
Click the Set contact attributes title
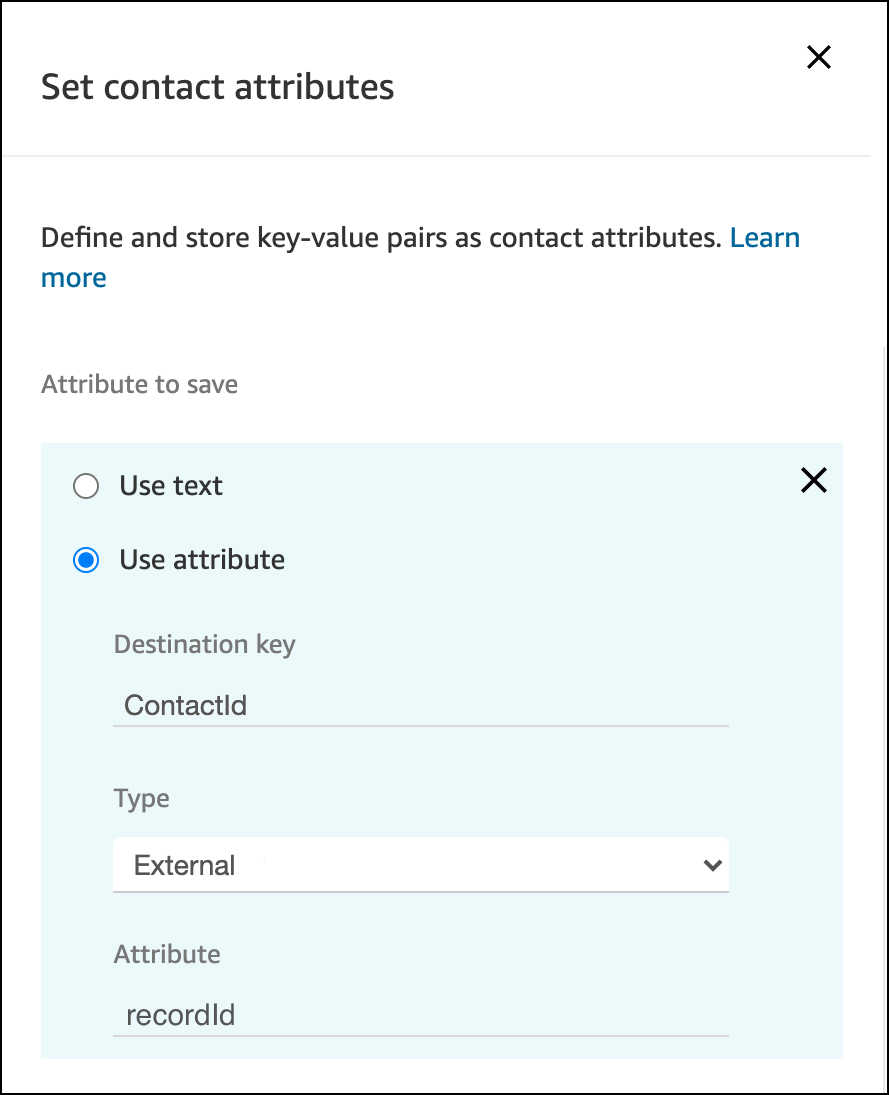click(217, 87)
